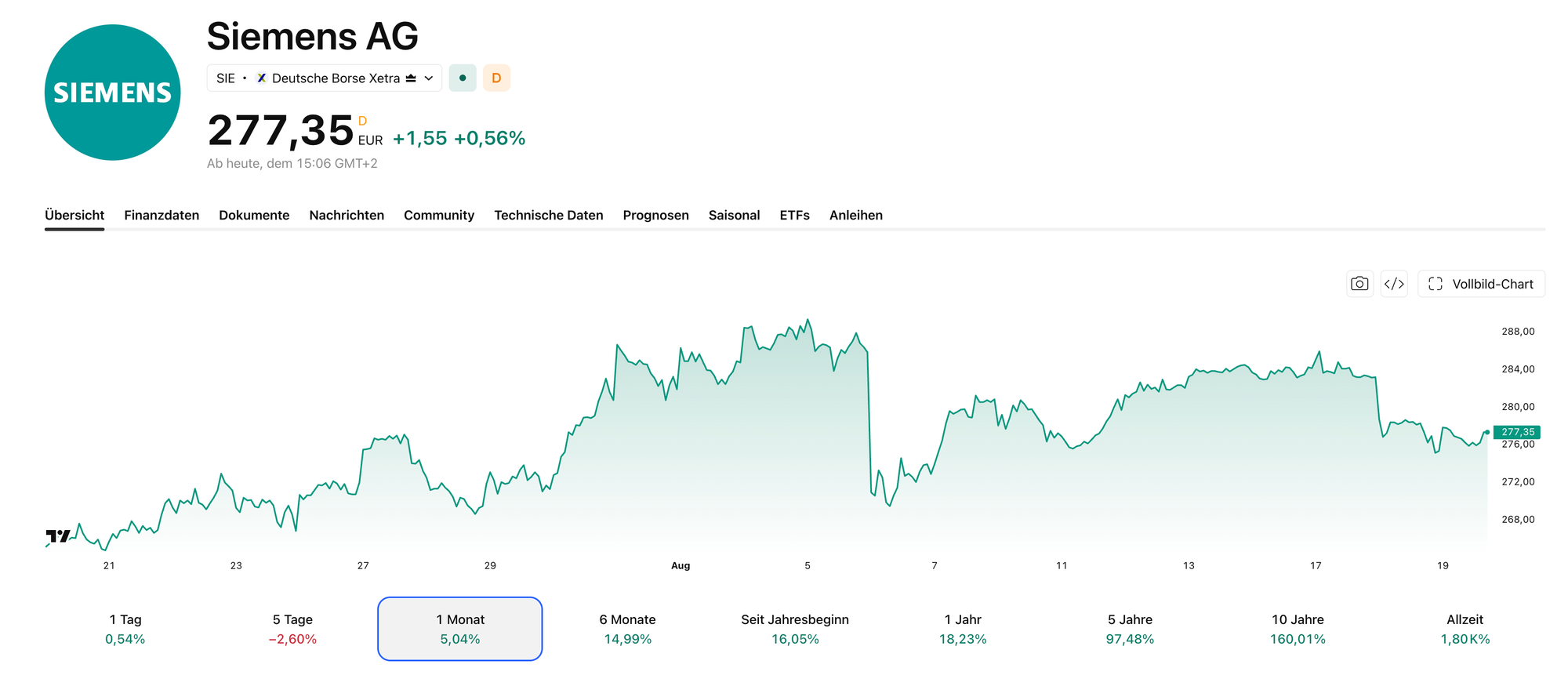Open the Prognosen tab
The image size is (1568, 697).
click(656, 215)
